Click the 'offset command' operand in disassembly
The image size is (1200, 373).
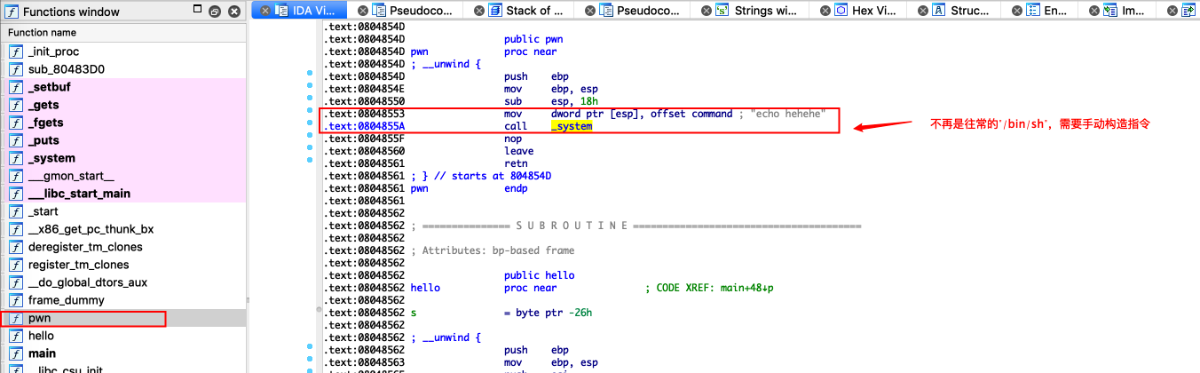(691, 114)
